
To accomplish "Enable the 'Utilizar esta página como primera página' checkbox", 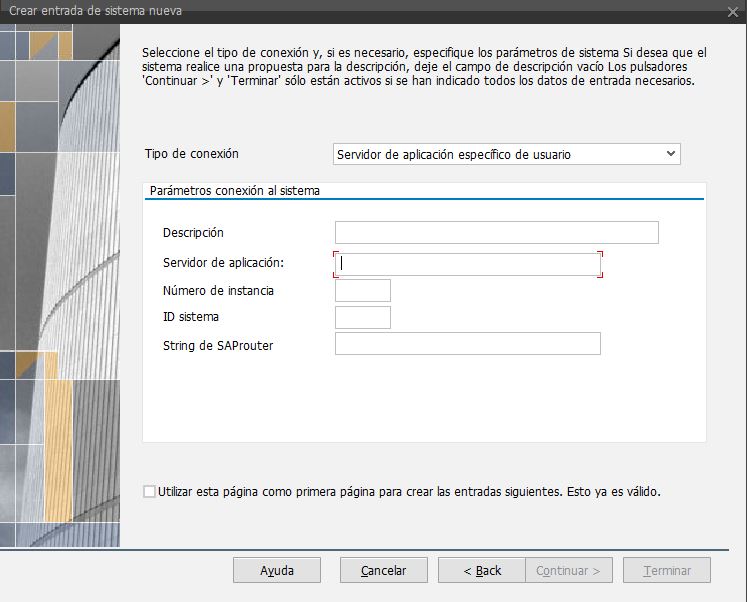I will [149, 492].
